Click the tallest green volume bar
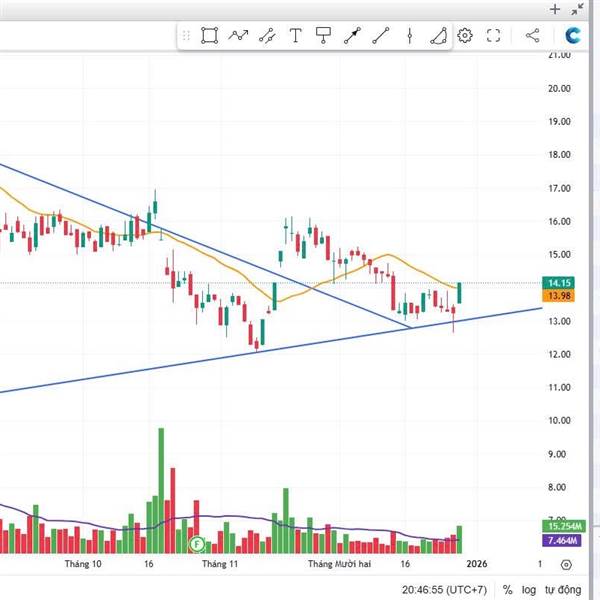 pos(161,491)
